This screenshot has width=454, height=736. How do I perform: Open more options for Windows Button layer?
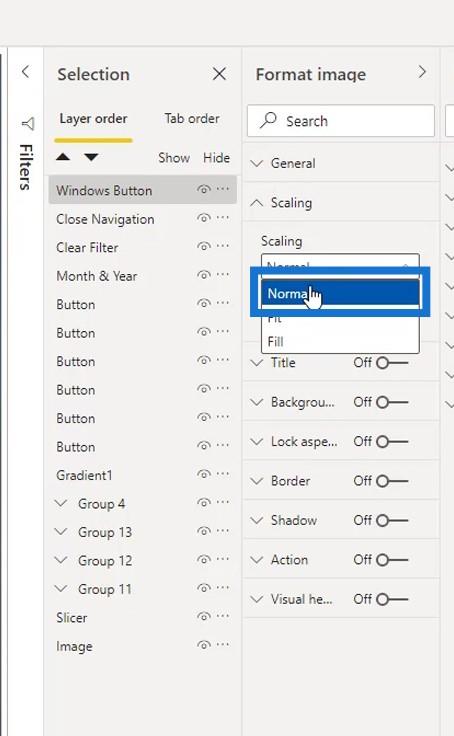coord(223,189)
